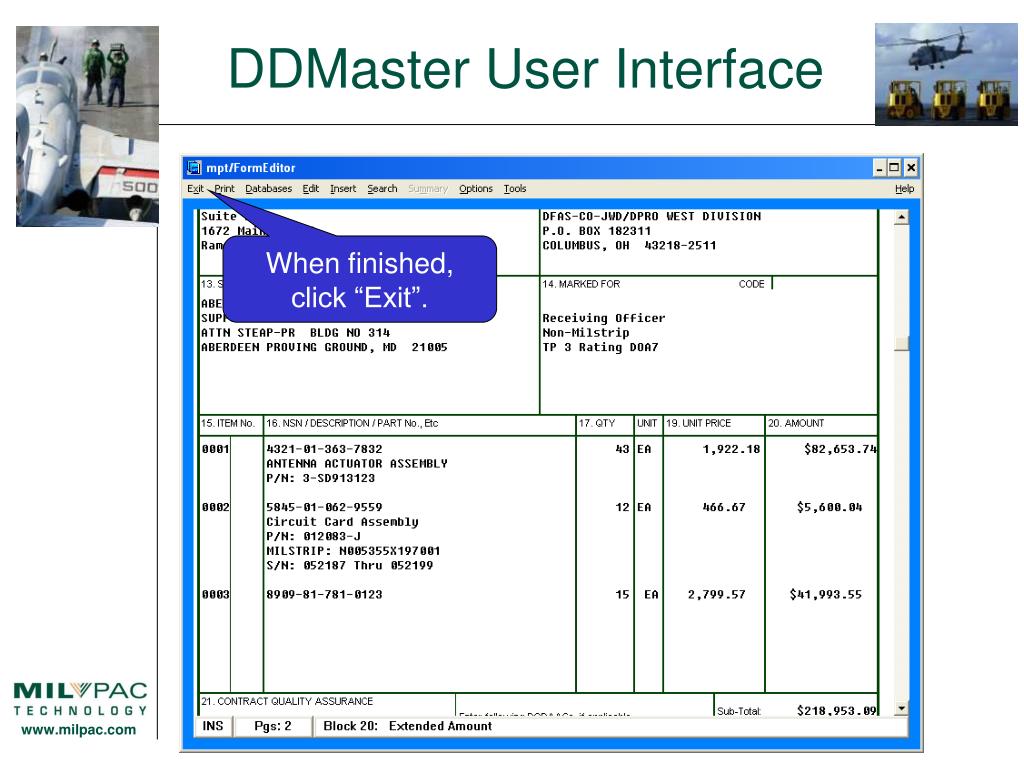1024x768 pixels.
Task: Click the INS status bar indicator
Action: click(213, 726)
